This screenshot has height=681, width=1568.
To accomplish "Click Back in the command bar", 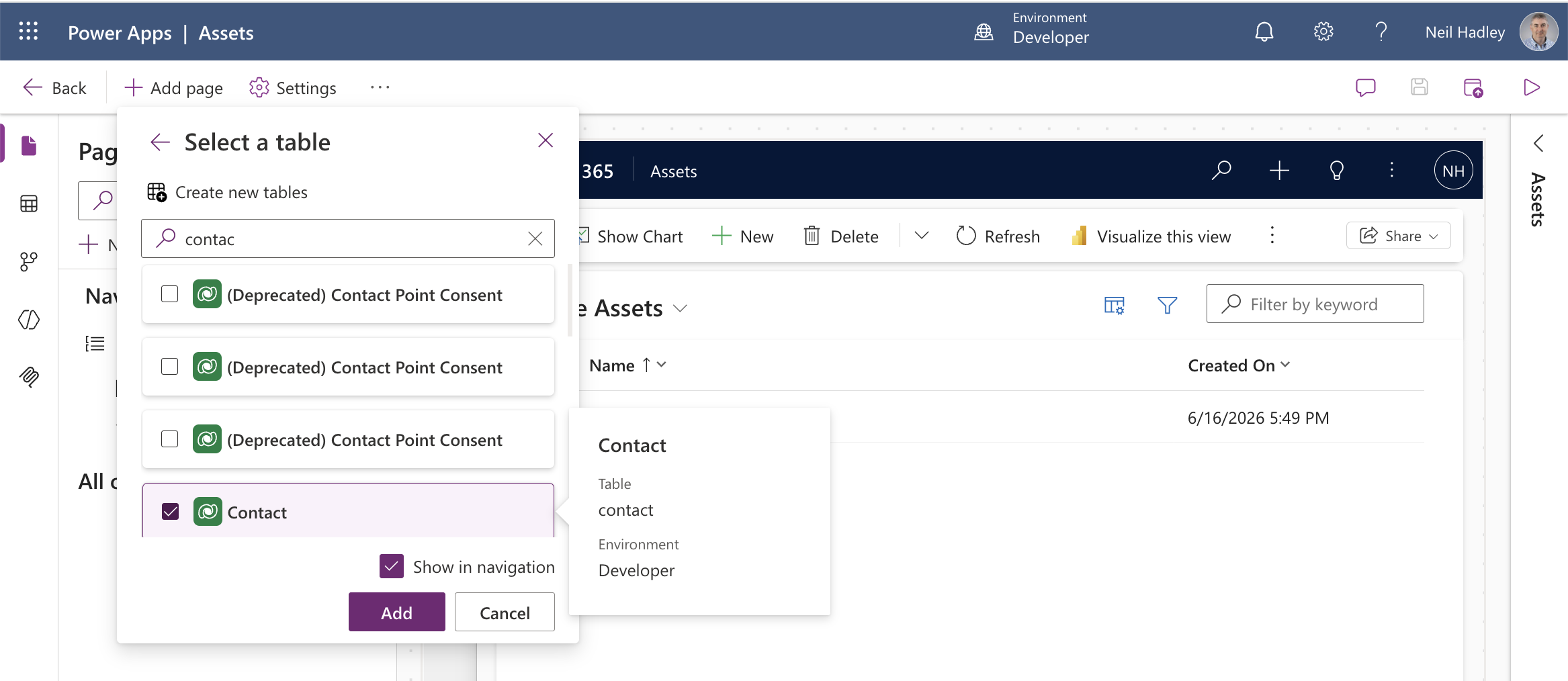I will pos(54,87).
